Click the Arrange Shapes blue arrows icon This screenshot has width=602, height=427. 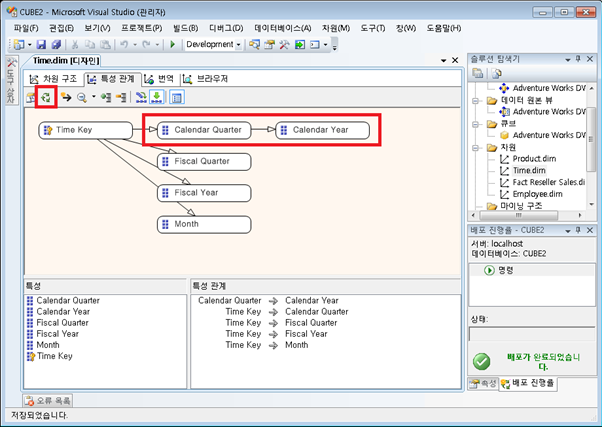coord(141,98)
